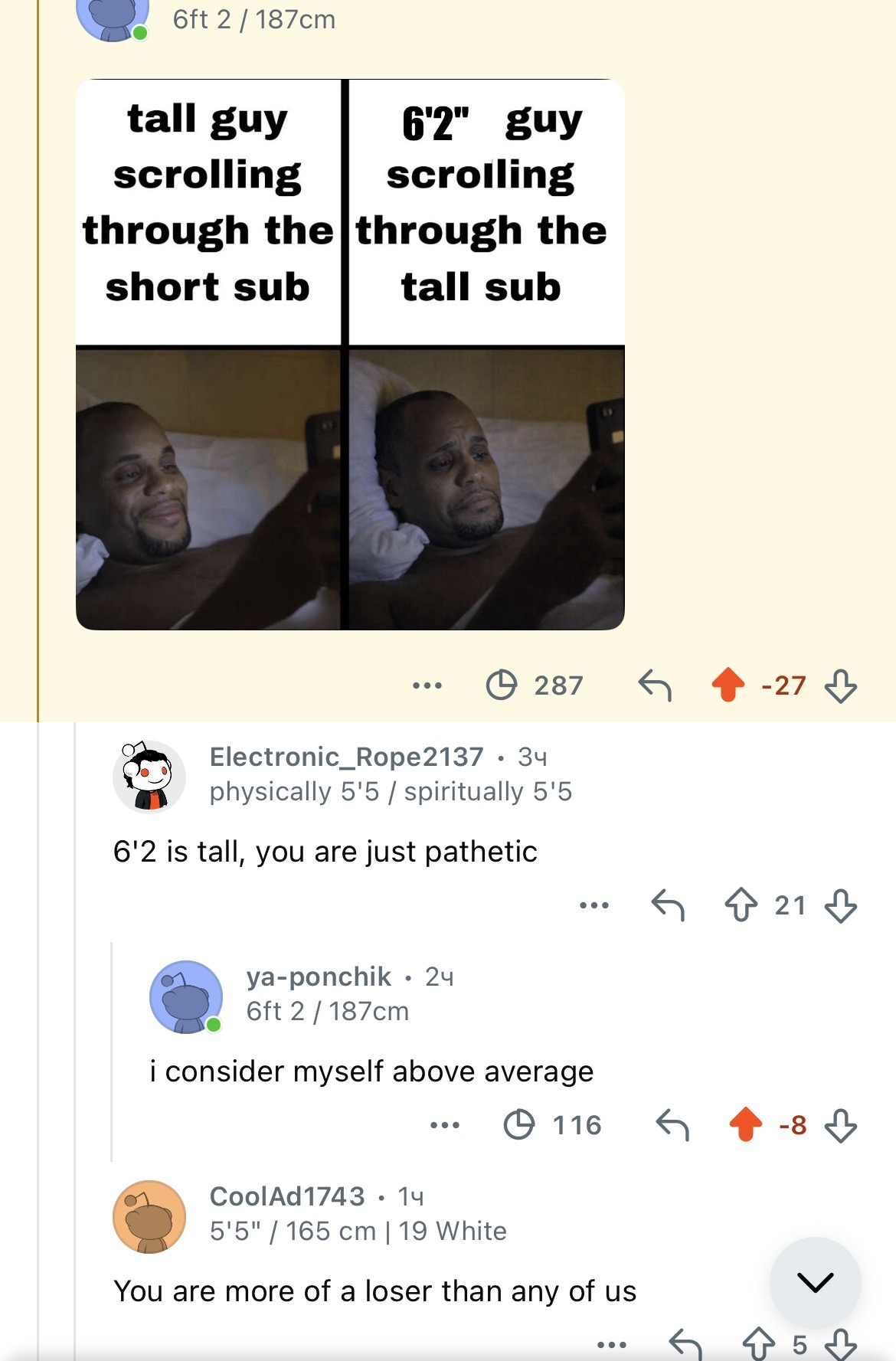Upvote the comment with 21 points
The height and width of the screenshot is (1361, 896).
pos(741,905)
